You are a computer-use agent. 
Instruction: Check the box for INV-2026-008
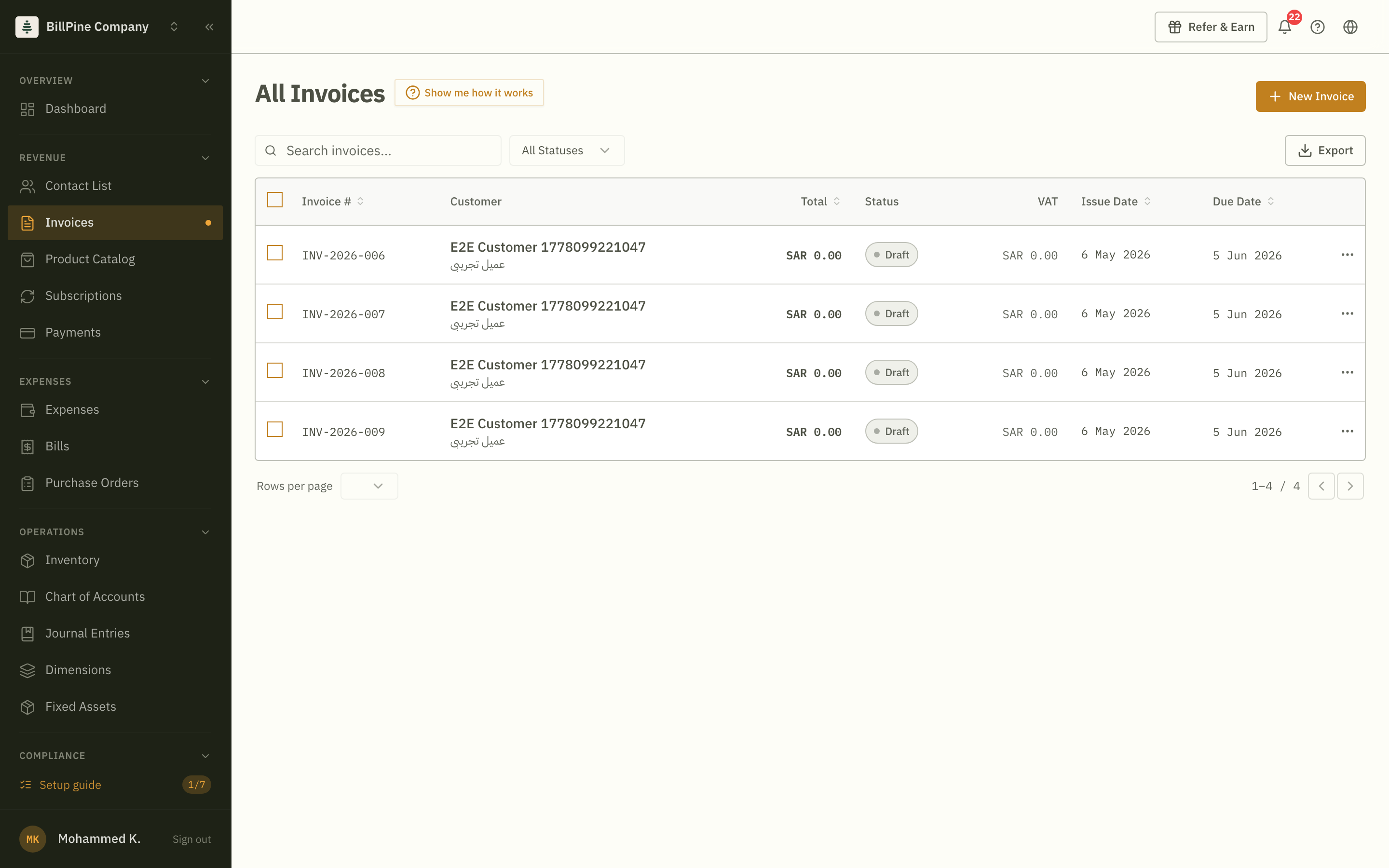[275, 370]
